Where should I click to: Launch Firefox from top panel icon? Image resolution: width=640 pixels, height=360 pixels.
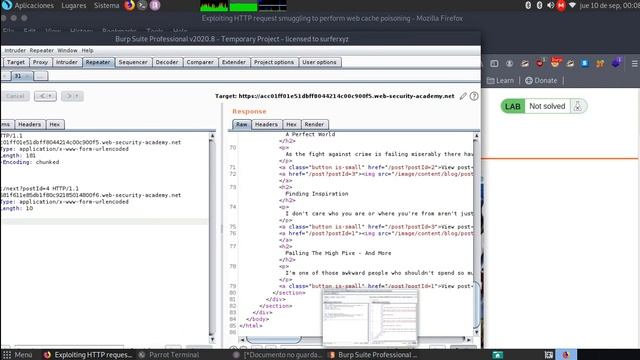[129, 5]
